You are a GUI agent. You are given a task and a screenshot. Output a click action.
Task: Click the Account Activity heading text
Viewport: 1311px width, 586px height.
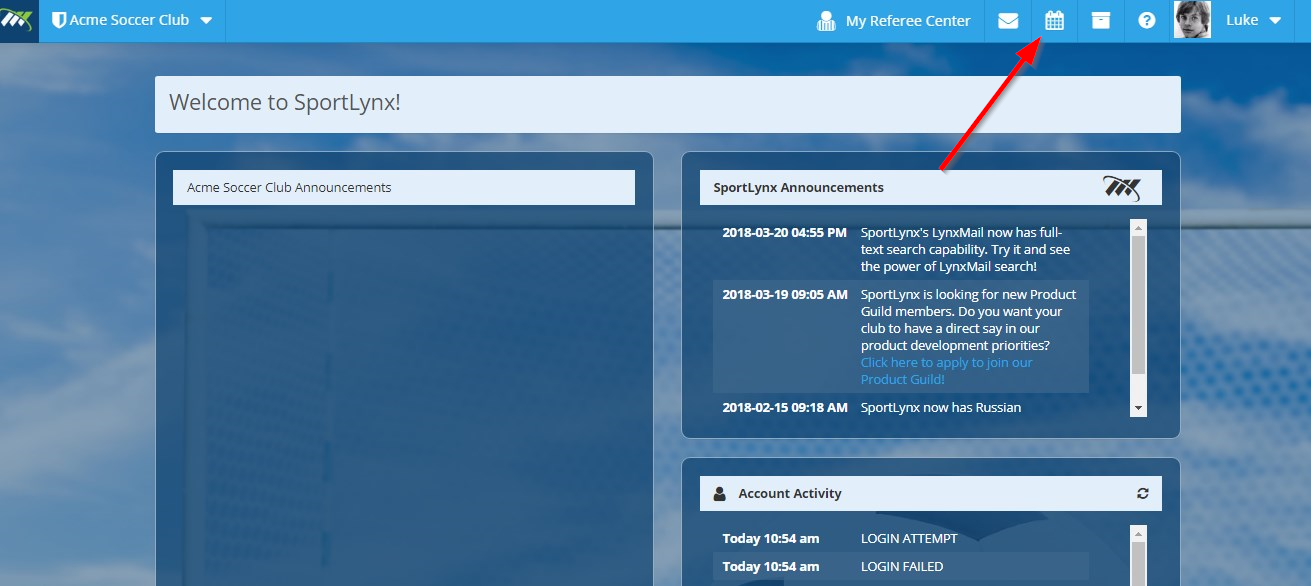pyautogui.click(x=790, y=493)
